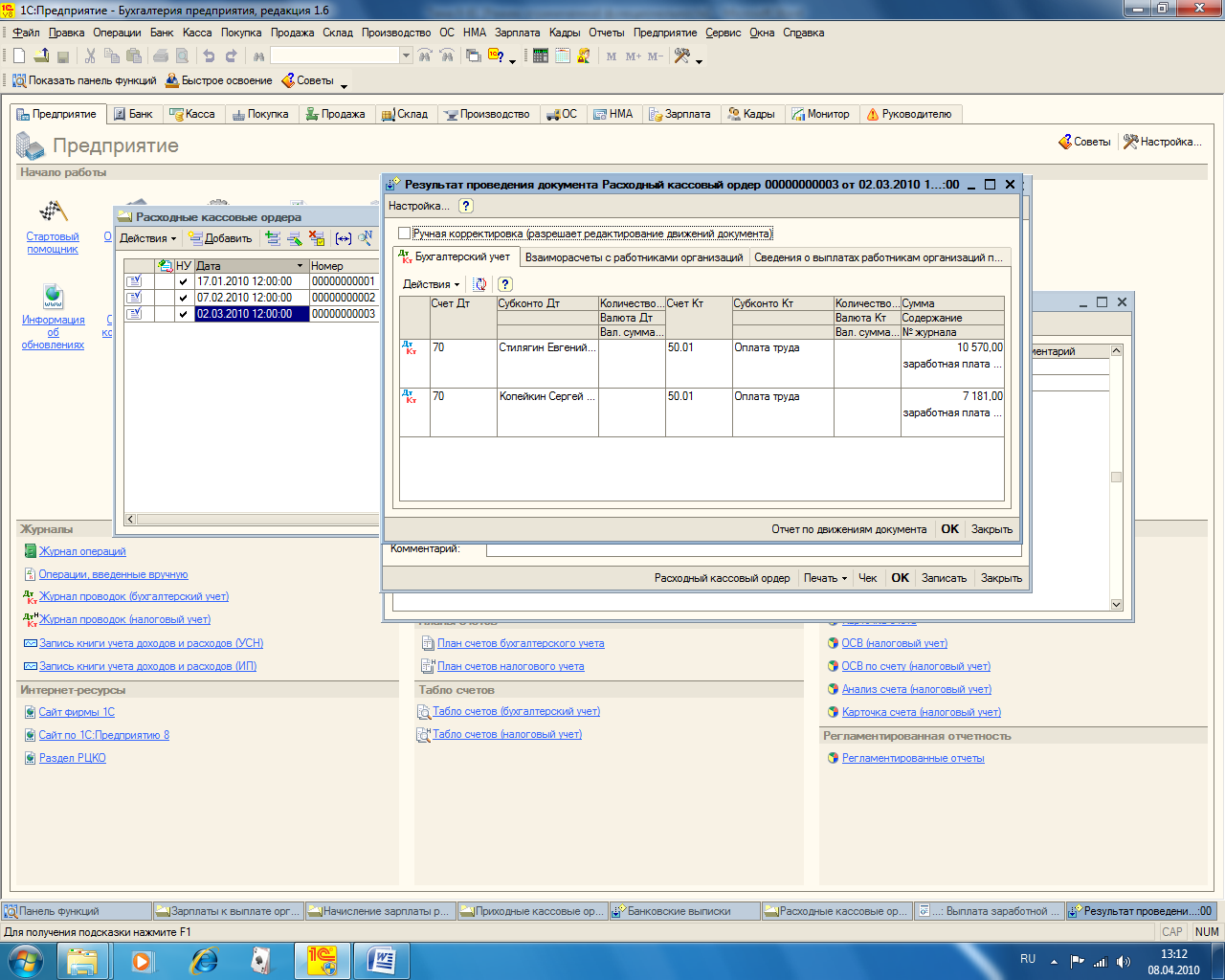
Task: Click the M- memory subtract button
Action: (656, 56)
